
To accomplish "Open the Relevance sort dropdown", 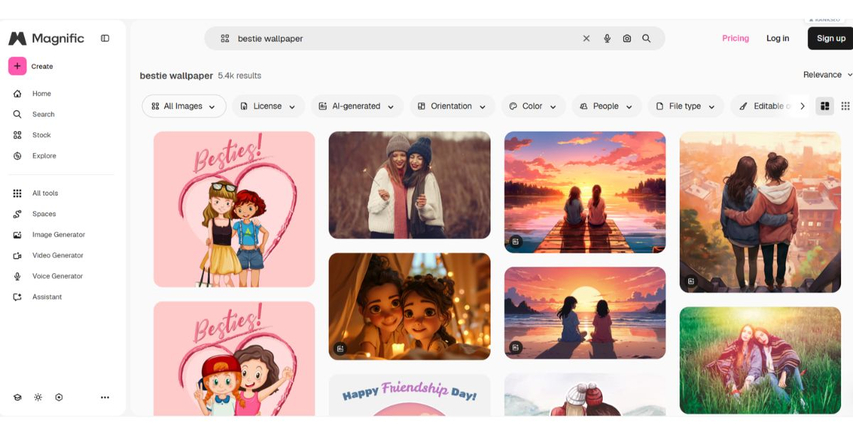I will click(827, 74).
